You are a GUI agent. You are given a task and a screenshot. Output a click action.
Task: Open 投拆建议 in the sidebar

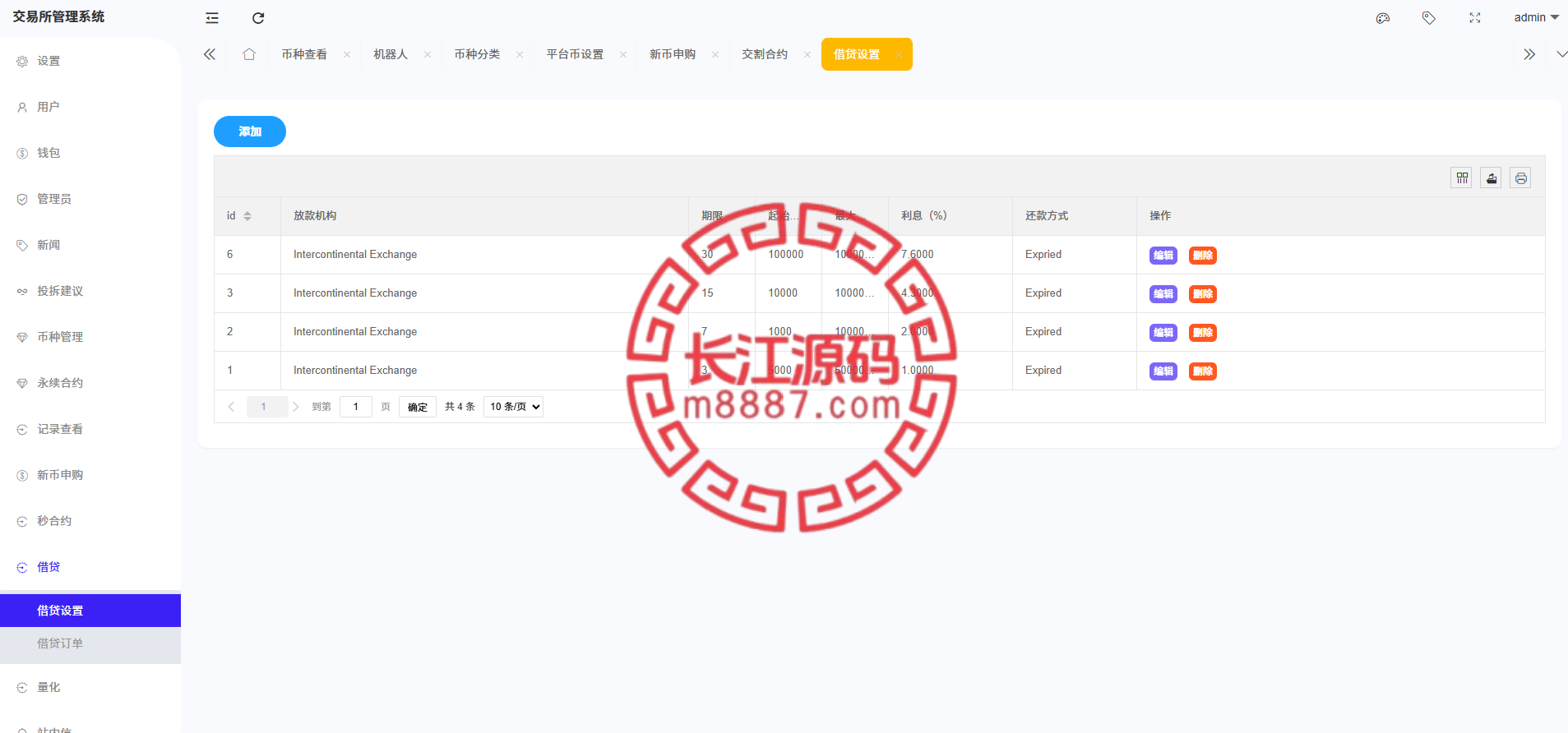click(90, 291)
